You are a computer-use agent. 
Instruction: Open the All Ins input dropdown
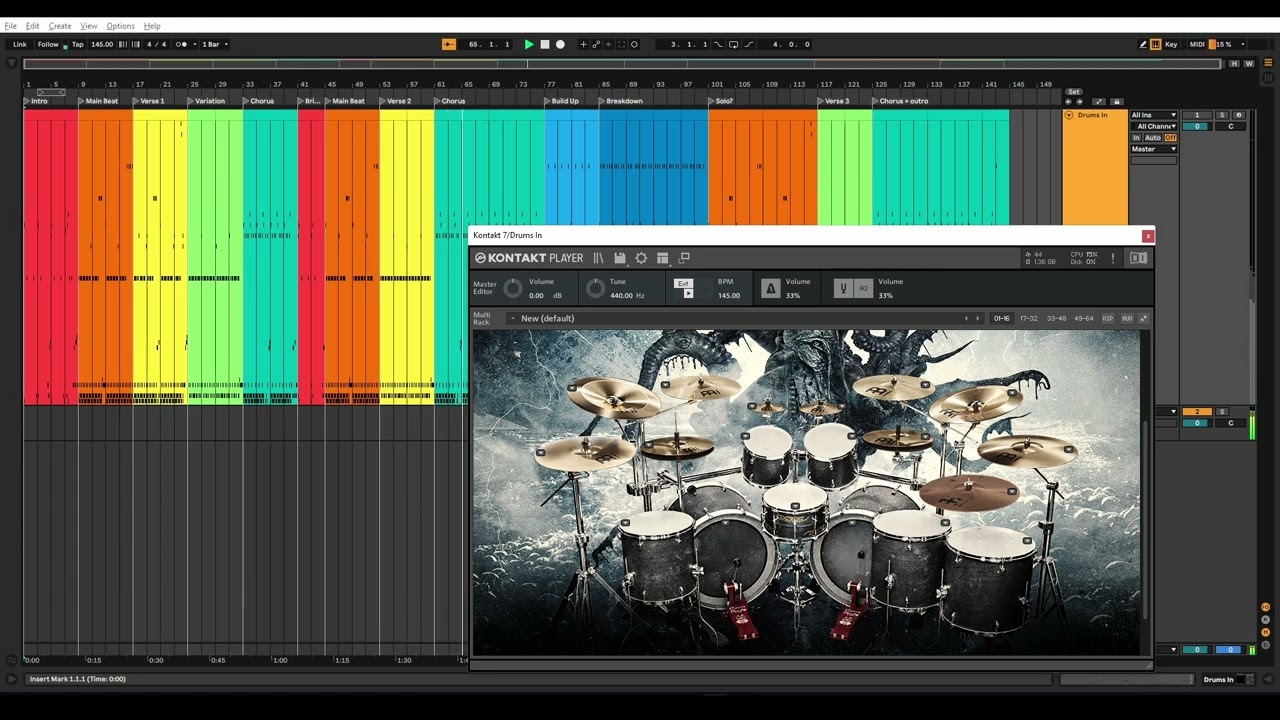[1154, 115]
